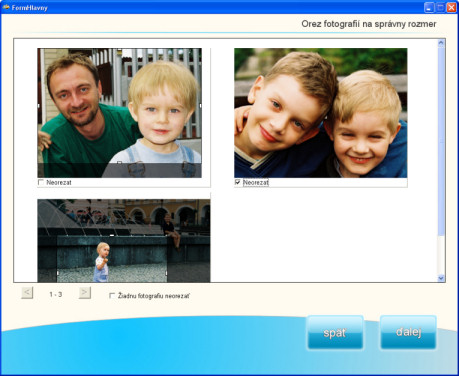
Task: Select the fountain toddler photo thumbnail
Action: pyautogui.click(x=124, y=241)
